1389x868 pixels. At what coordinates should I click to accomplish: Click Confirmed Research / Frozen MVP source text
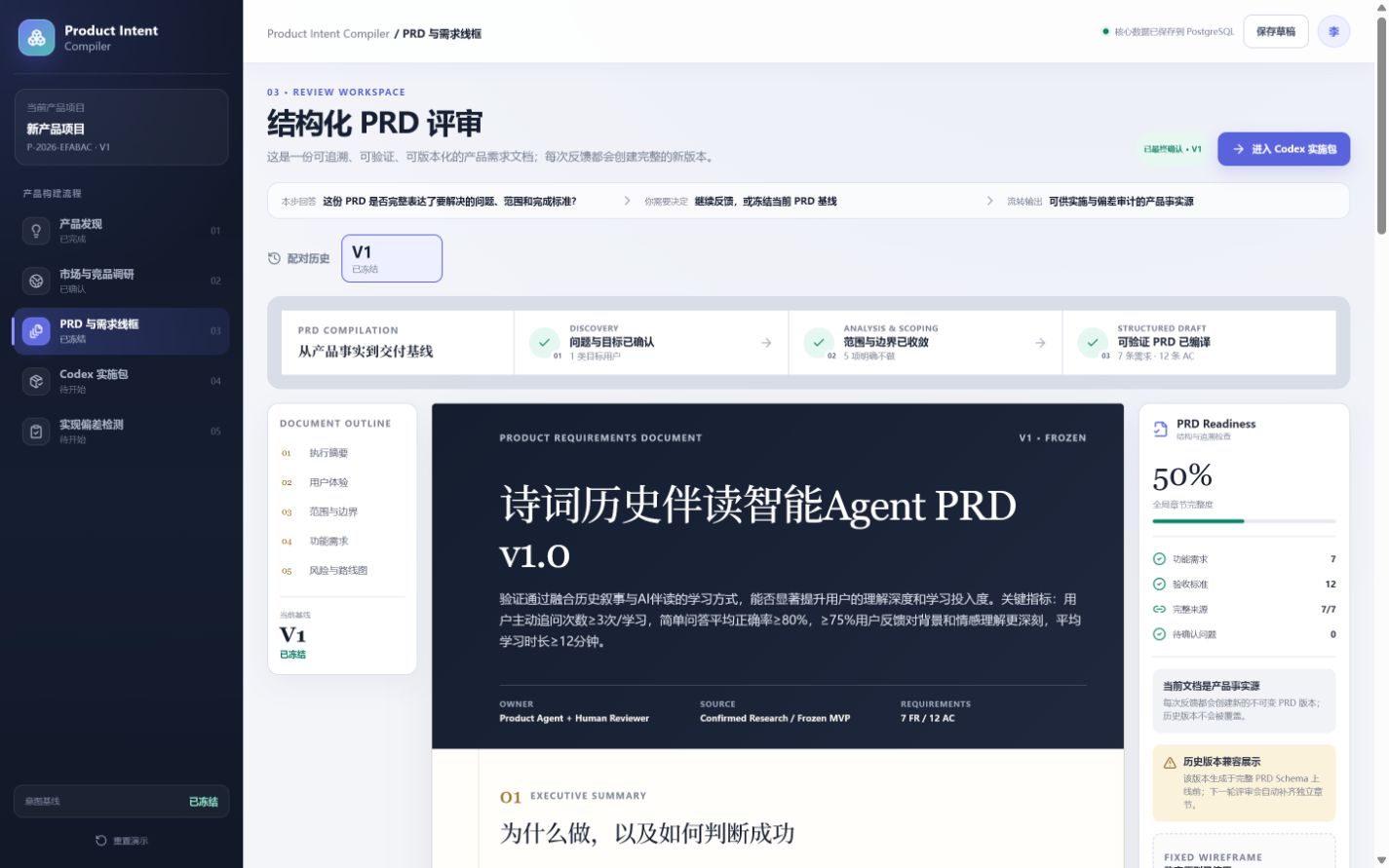[x=775, y=718]
